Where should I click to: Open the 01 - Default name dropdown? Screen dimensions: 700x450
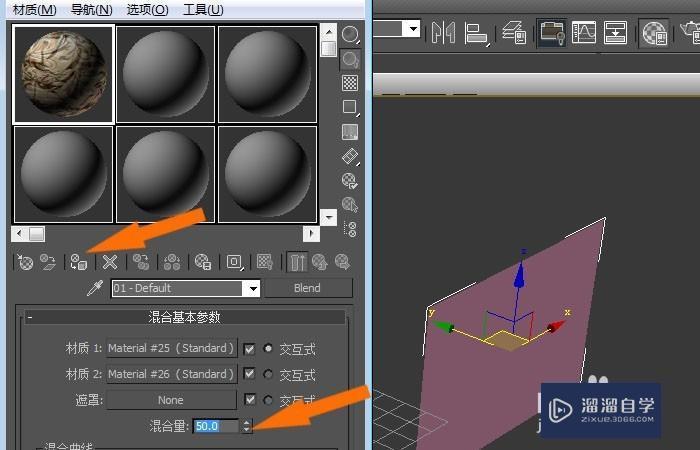coord(253,288)
